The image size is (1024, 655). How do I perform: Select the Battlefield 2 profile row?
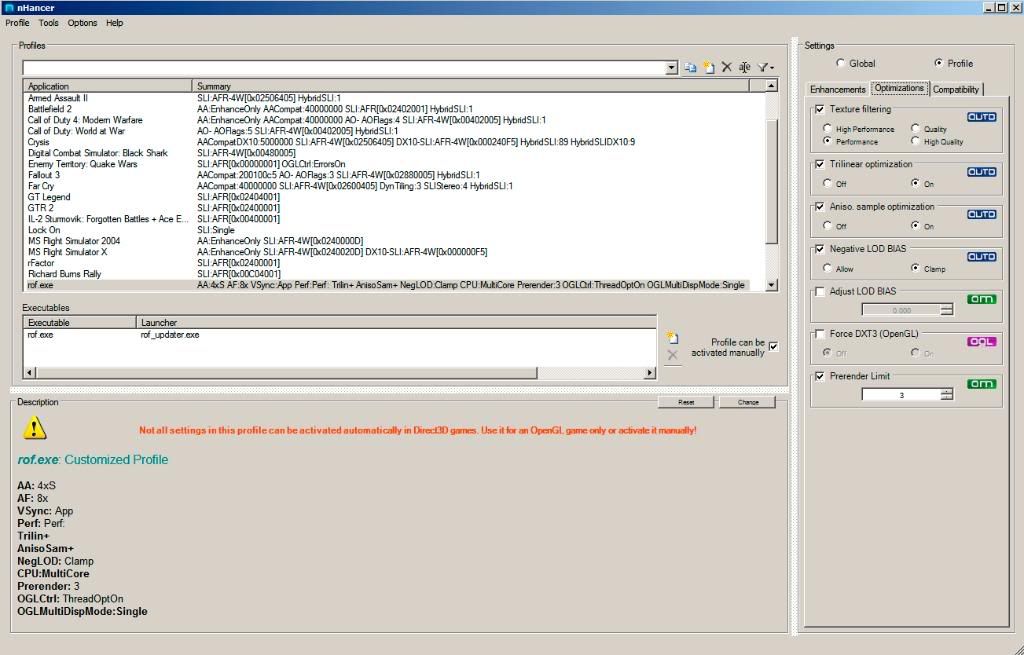click(387, 109)
